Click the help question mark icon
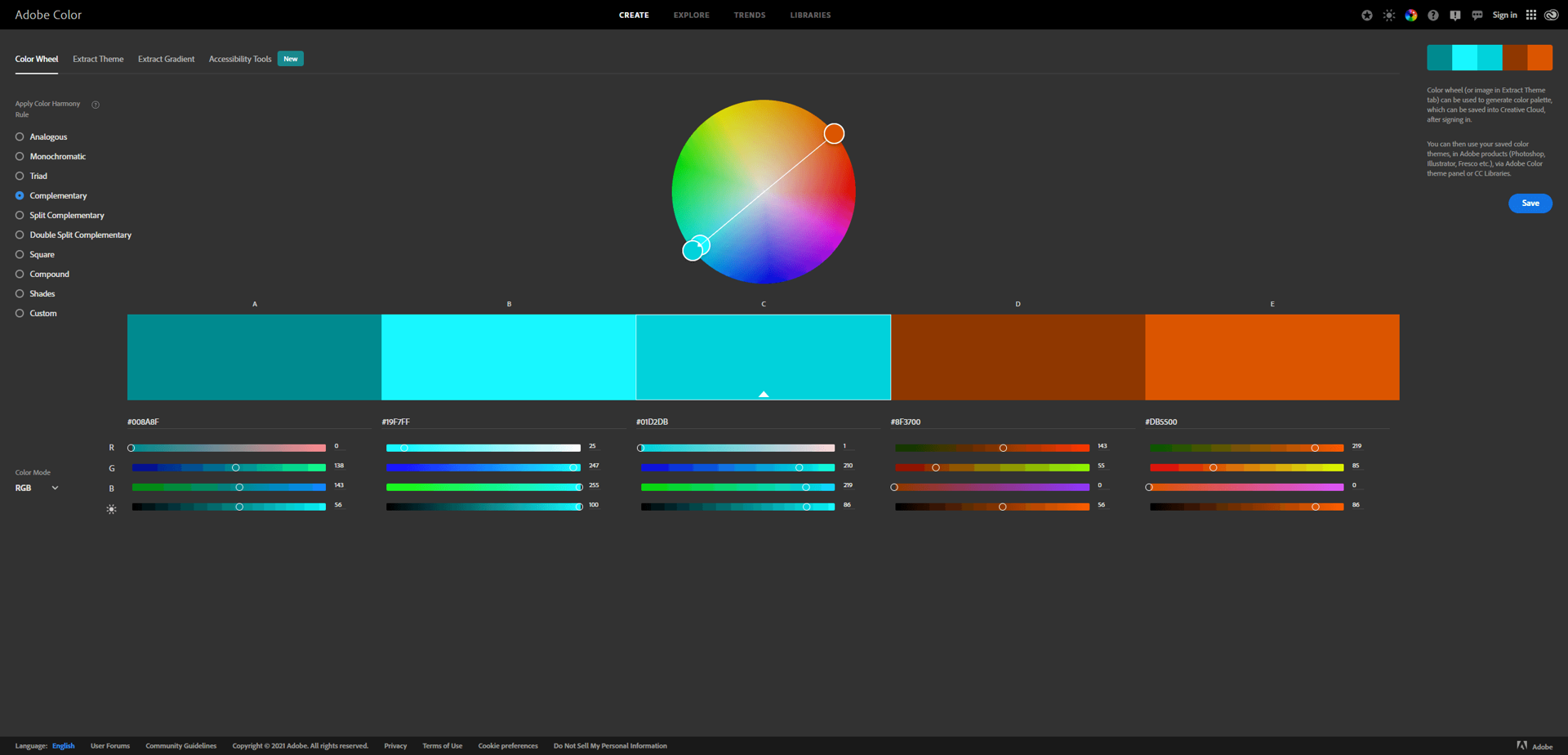1568x755 pixels. 1432,15
